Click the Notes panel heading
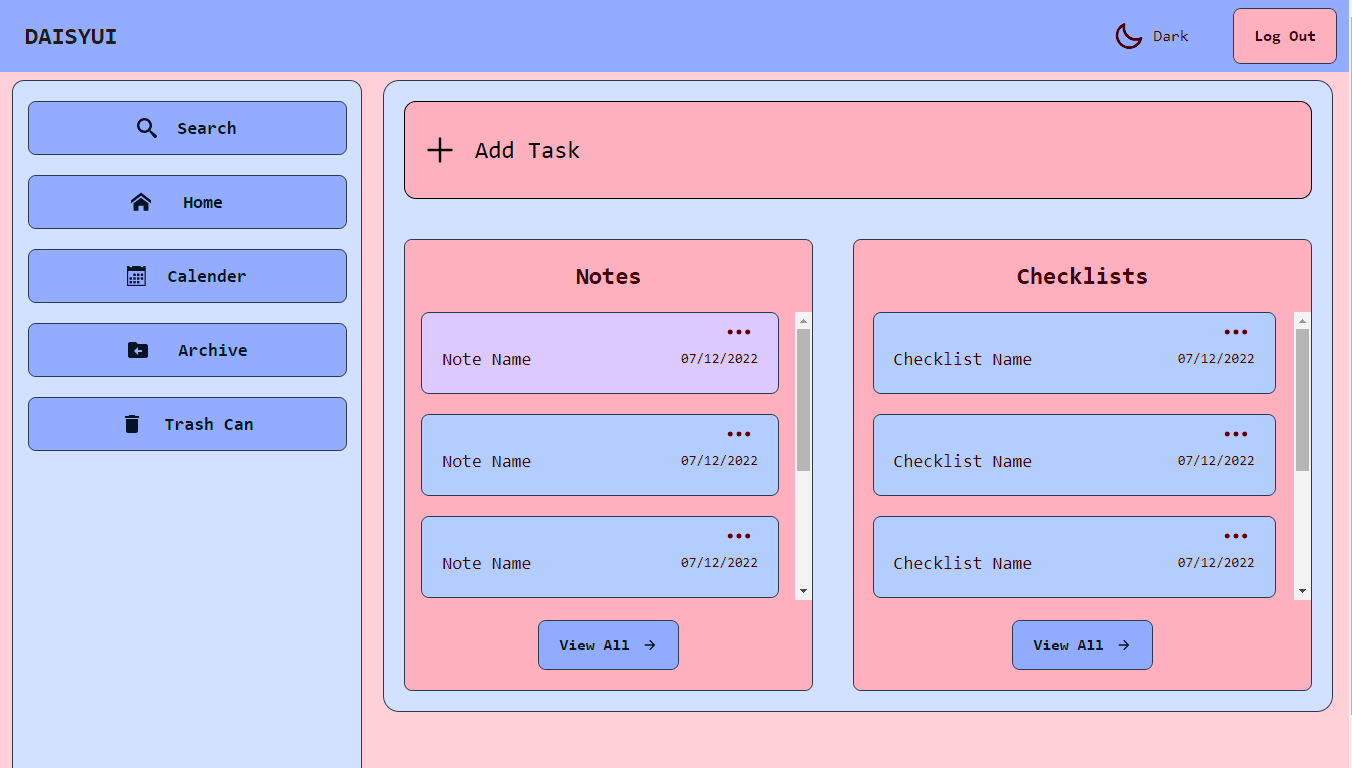Image resolution: width=1352 pixels, height=768 pixels. 608,276
